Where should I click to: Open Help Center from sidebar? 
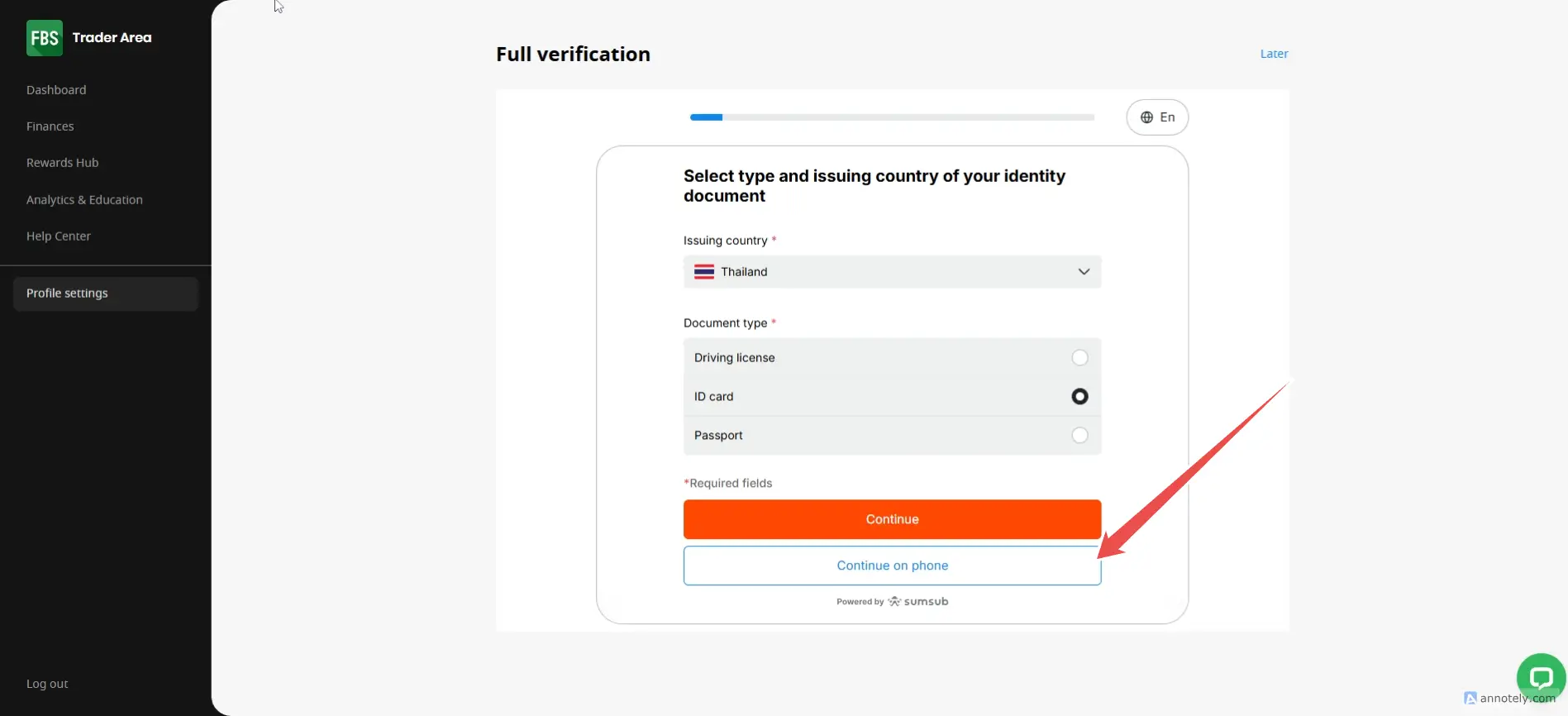pyautogui.click(x=59, y=236)
